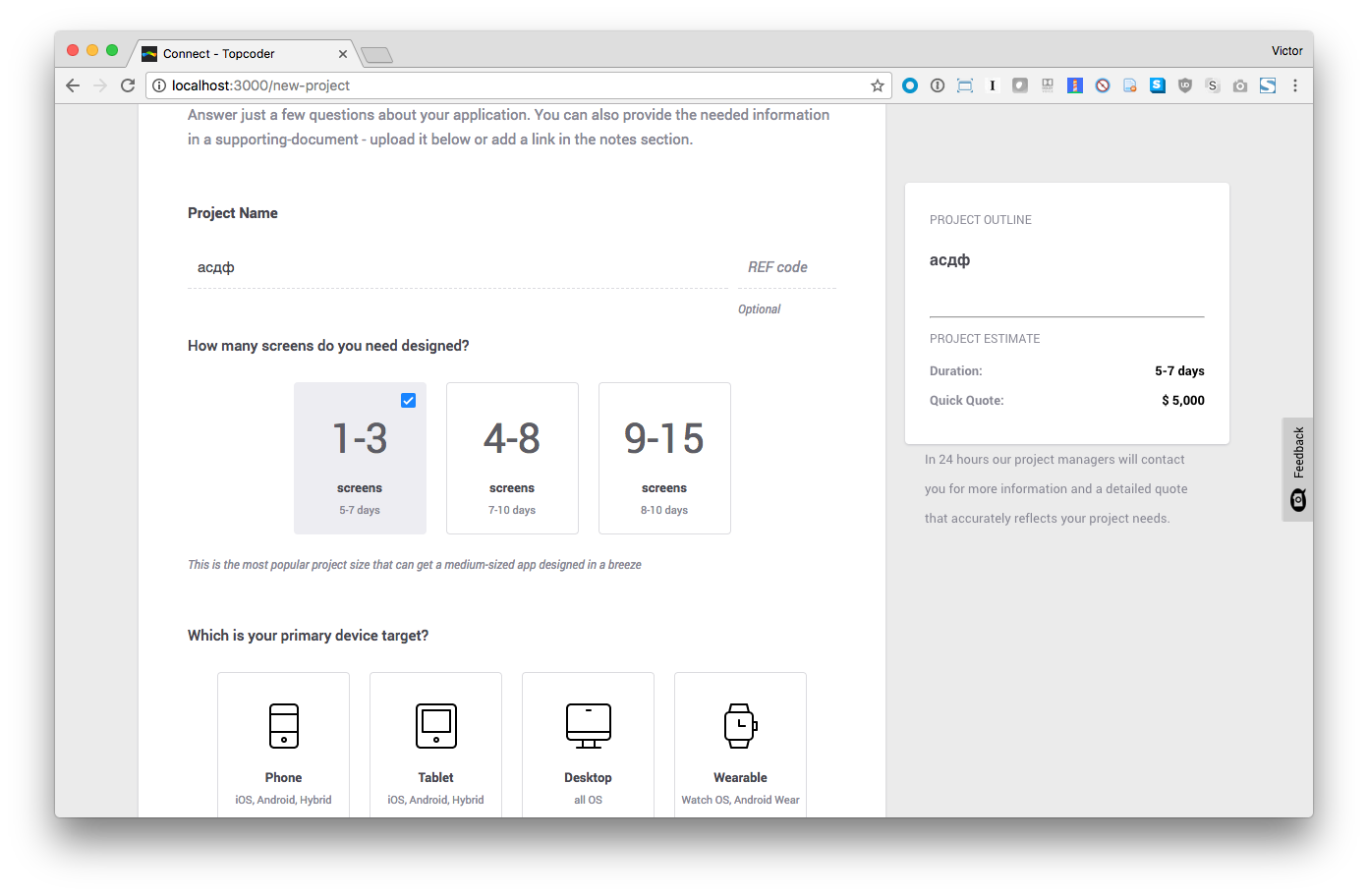This screenshot has width=1368, height=896.
Task: Launch the Lighthouse extension
Action: (1075, 85)
